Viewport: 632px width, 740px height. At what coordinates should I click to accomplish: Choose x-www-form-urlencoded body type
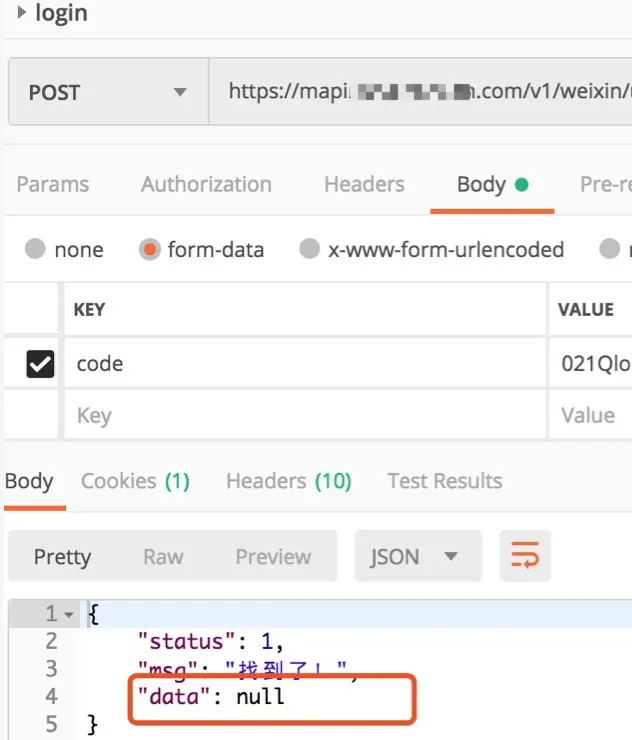pos(310,249)
